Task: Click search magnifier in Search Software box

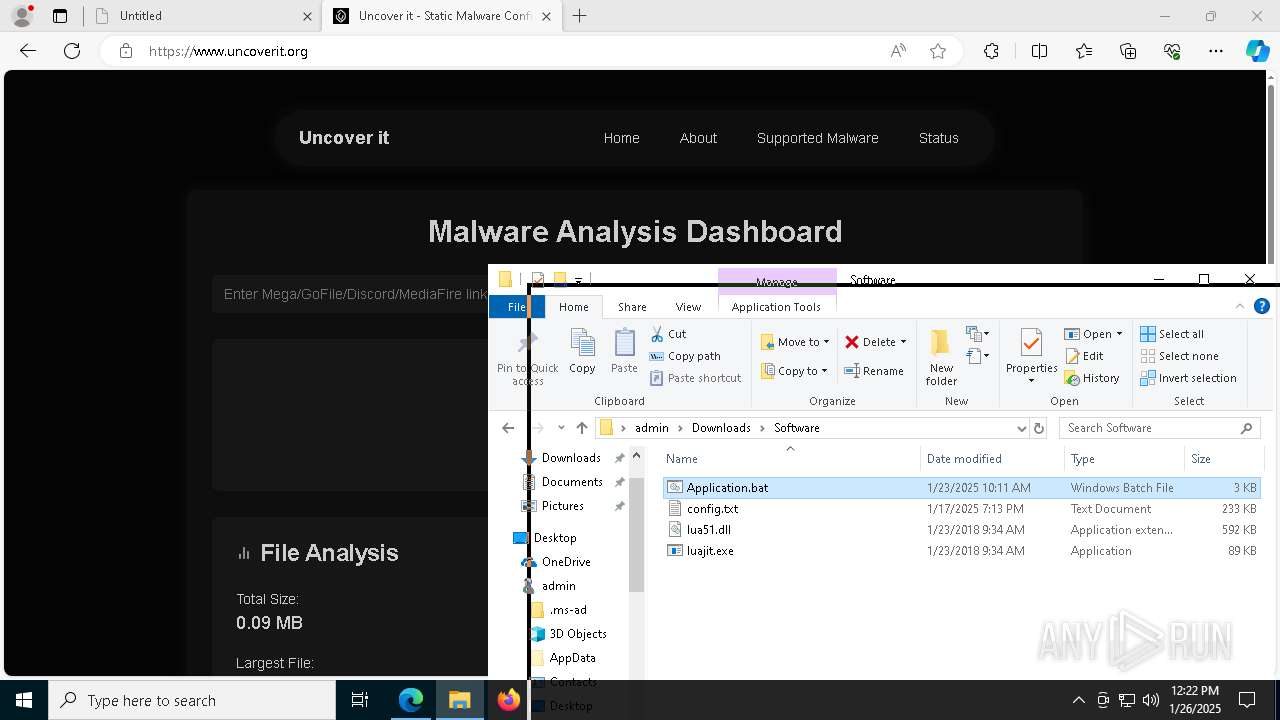Action: click(x=1246, y=428)
